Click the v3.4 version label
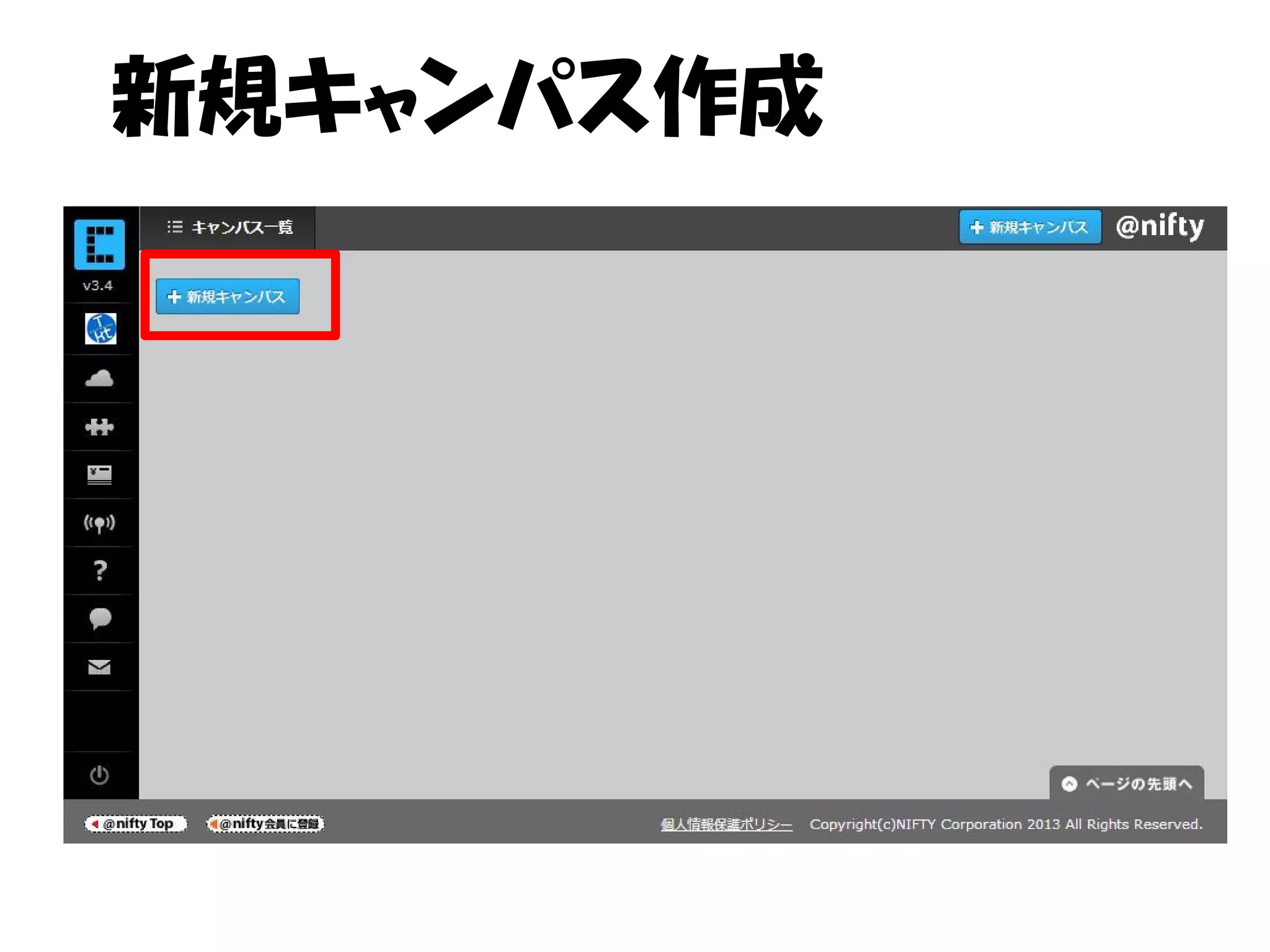This screenshot has height=952, width=1270. pos(98,286)
